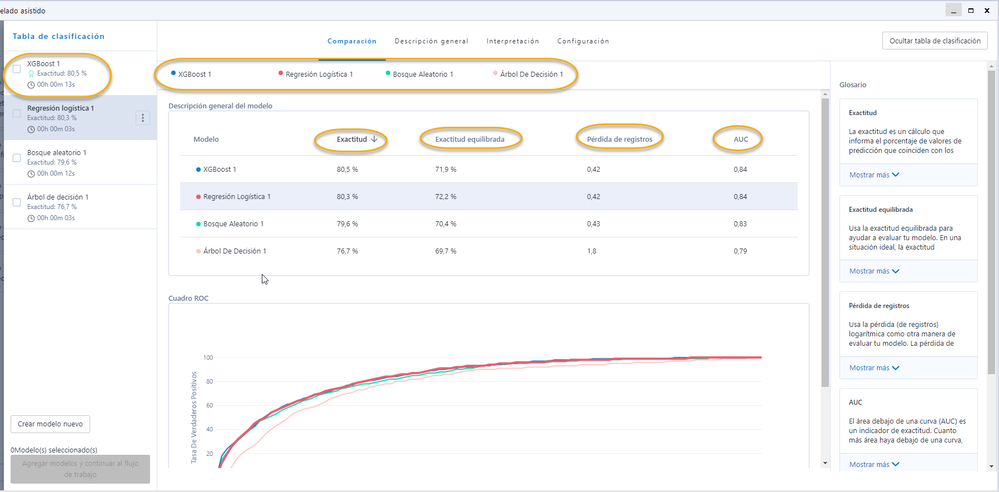The height and width of the screenshot is (492, 999).
Task: Open the Descripción general tab
Action: (431, 41)
